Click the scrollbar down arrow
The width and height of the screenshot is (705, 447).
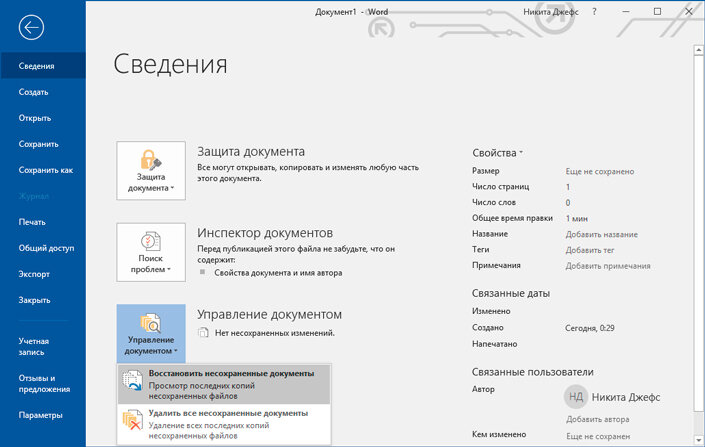[x=699, y=440]
